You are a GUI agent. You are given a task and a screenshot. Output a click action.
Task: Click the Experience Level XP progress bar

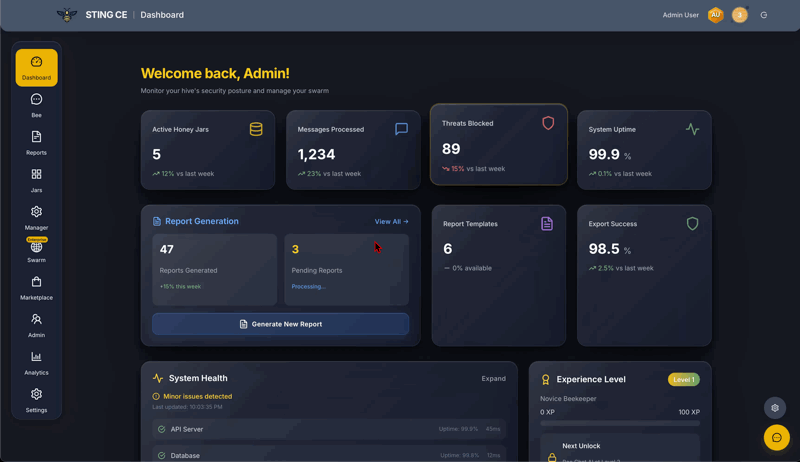(x=619, y=423)
